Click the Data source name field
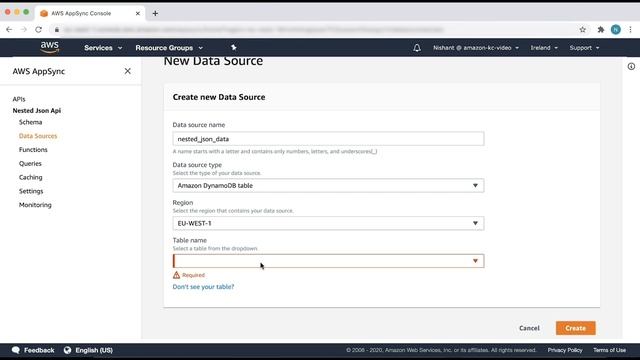The width and height of the screenshot is (640, 360). 328,139
